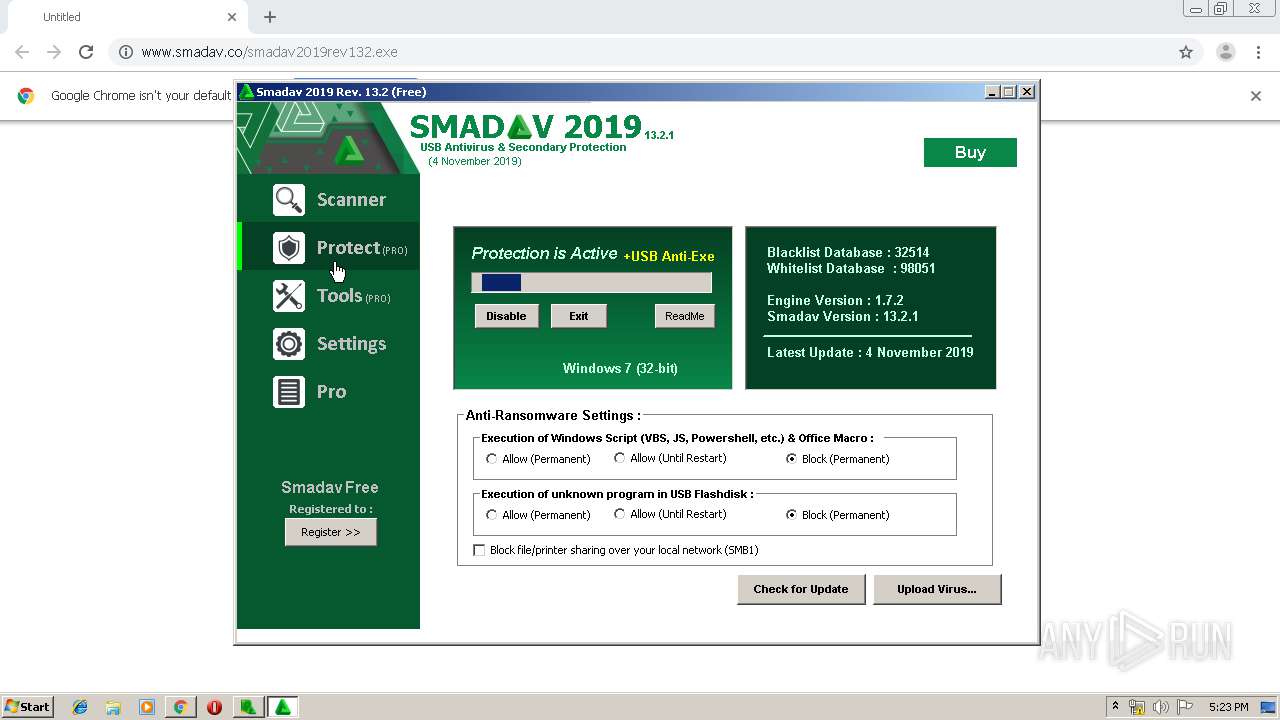1280x720 pixels.
Task: Click the Chrome address bar URL
Action: [269, 52]
